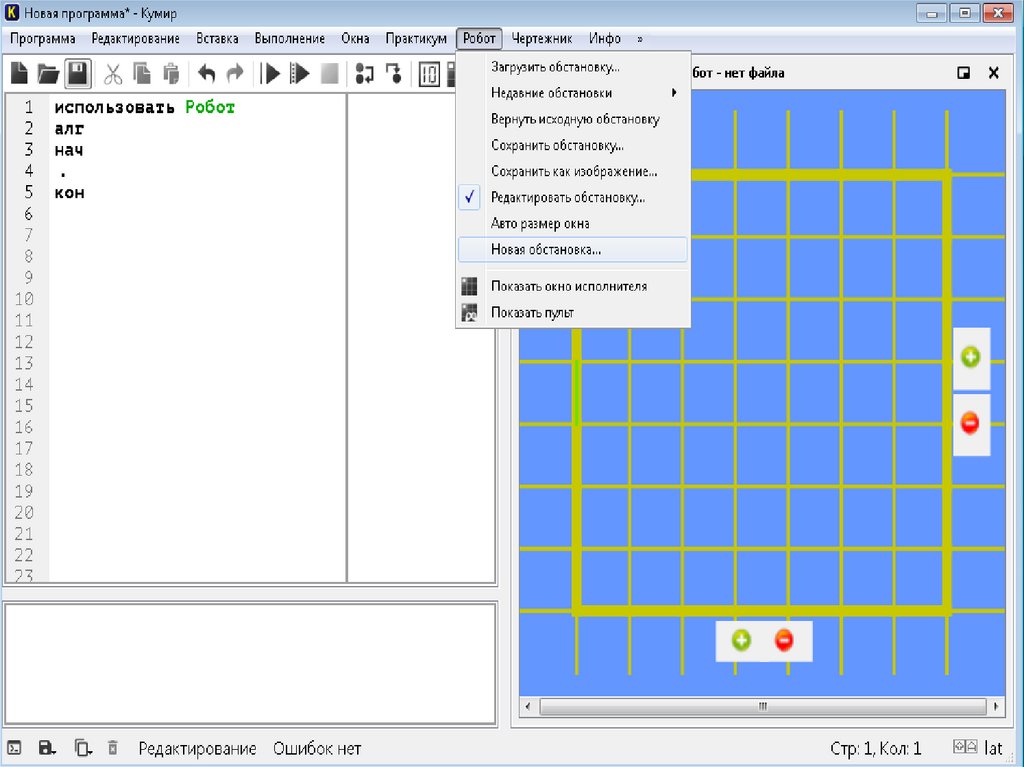Click the Undo arrow in toolbar
Image resolution: width=1024 pixels, height=767 pixels.
(x=206, y=73)
